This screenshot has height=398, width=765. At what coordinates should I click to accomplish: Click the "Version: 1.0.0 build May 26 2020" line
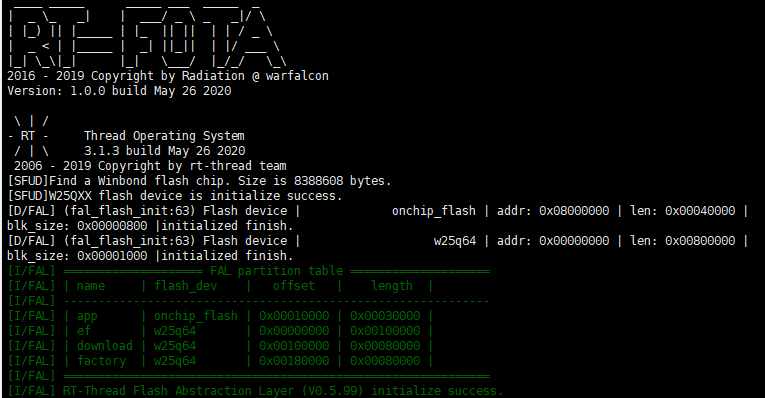[119, 91]
